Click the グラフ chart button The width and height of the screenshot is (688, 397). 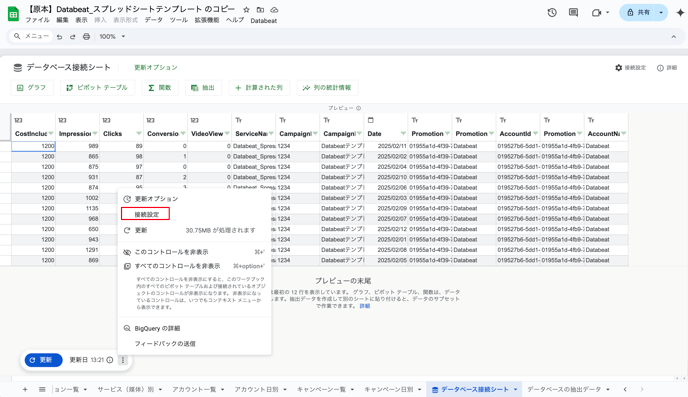coord(32,88)
